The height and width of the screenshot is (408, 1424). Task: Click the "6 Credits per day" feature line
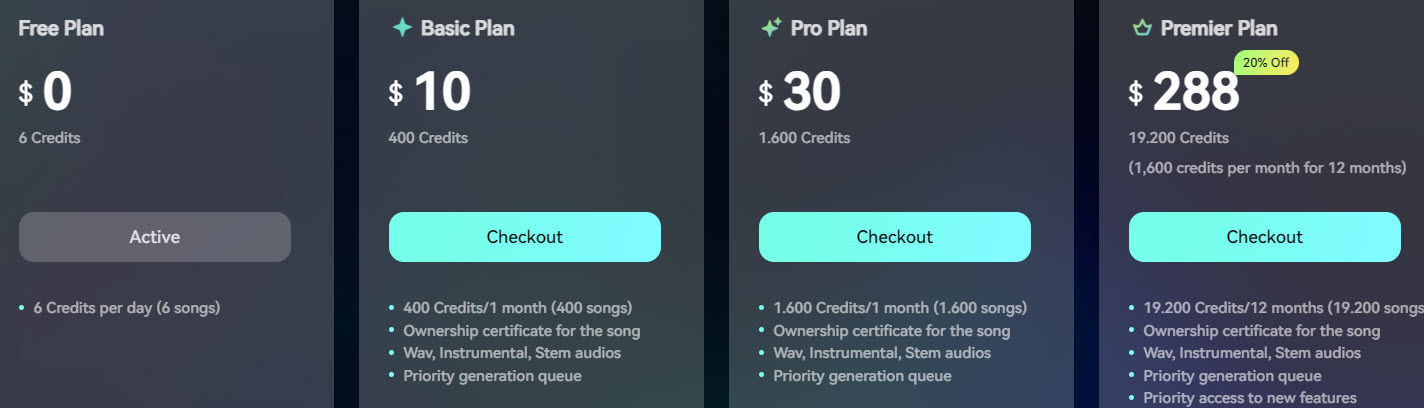tap(127, 308)
